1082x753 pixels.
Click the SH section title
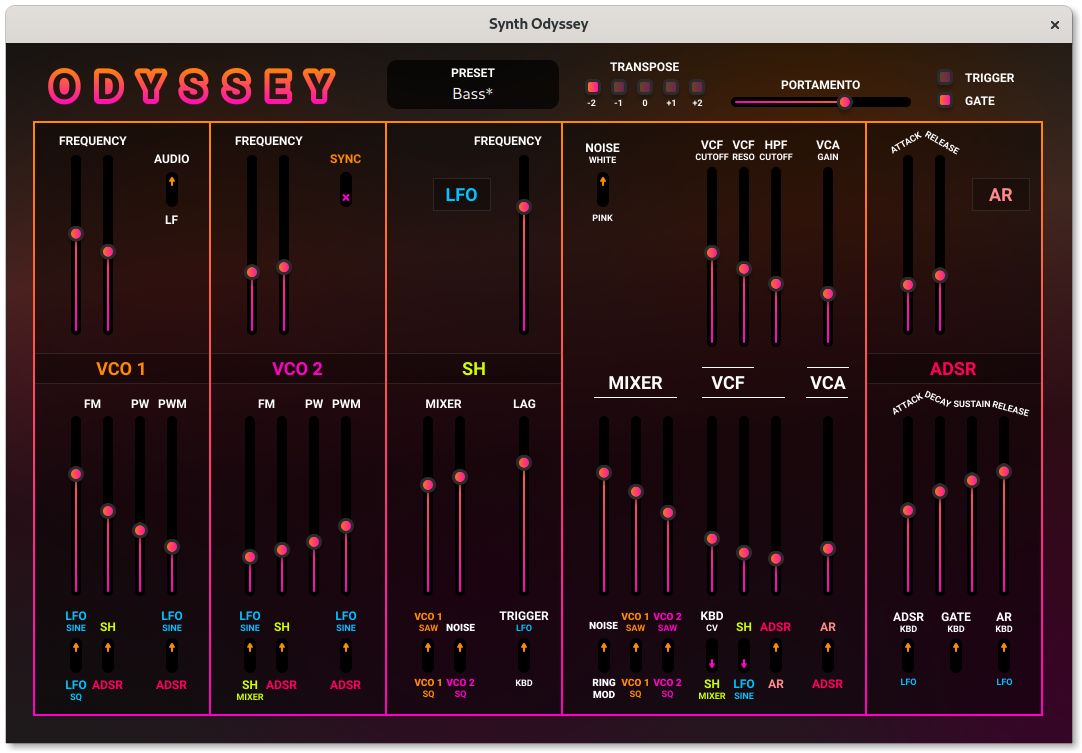[473, 369]
